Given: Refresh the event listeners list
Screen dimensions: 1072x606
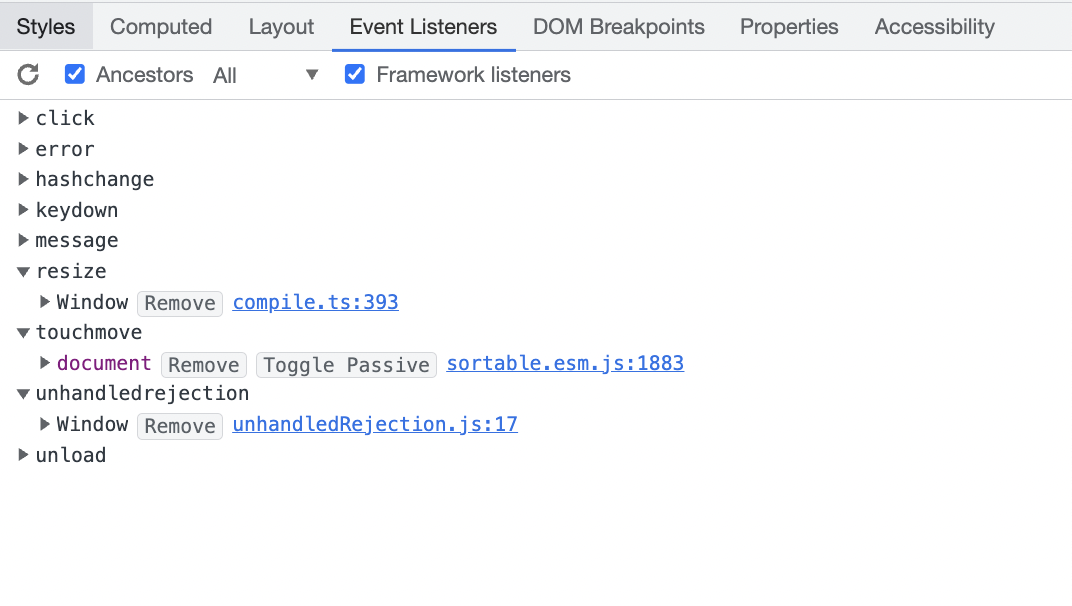Looking at the screenshot, I should coord(28,75).
